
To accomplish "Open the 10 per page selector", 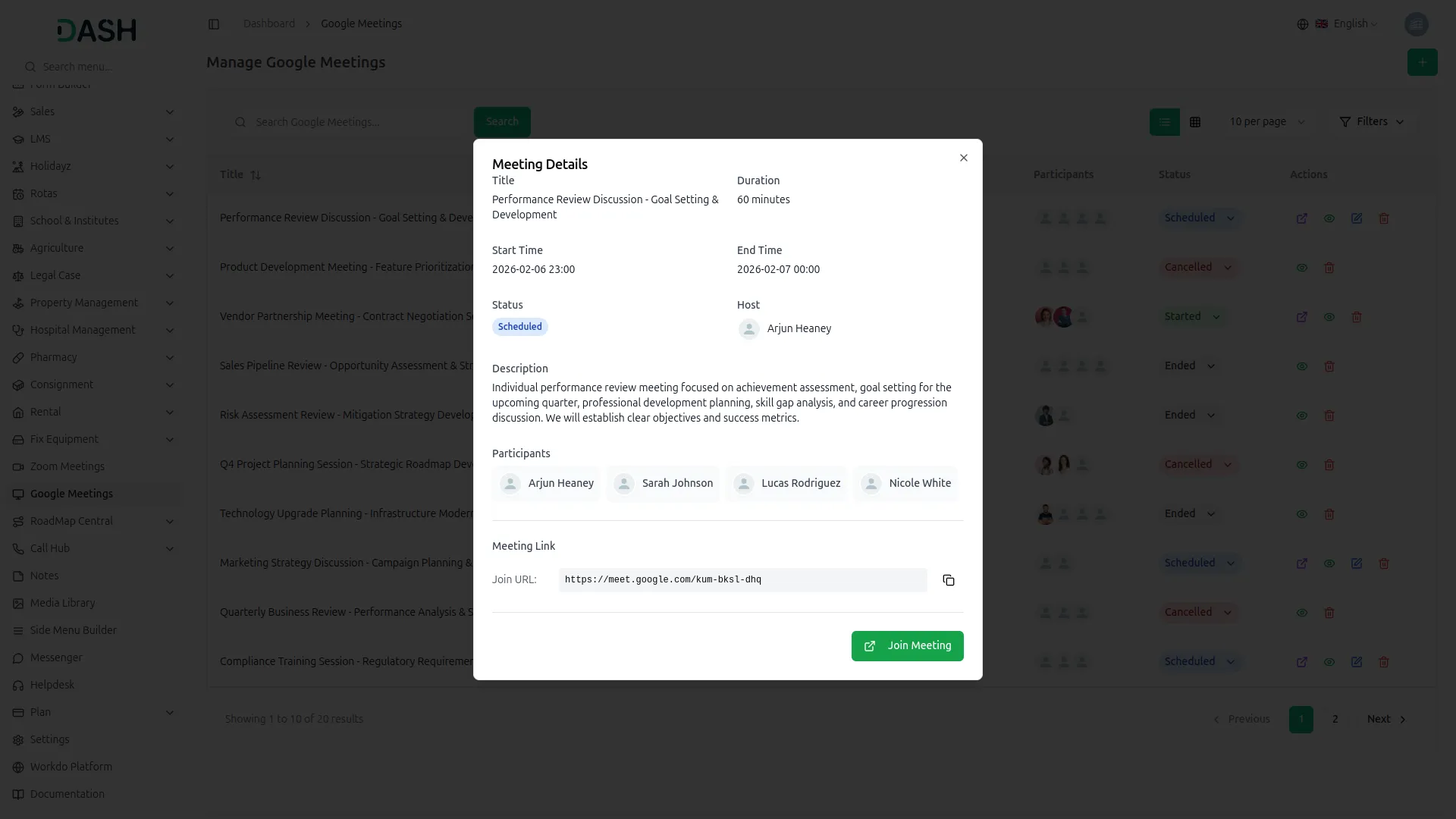I will pyautogui.click(x=1266, y=122).
